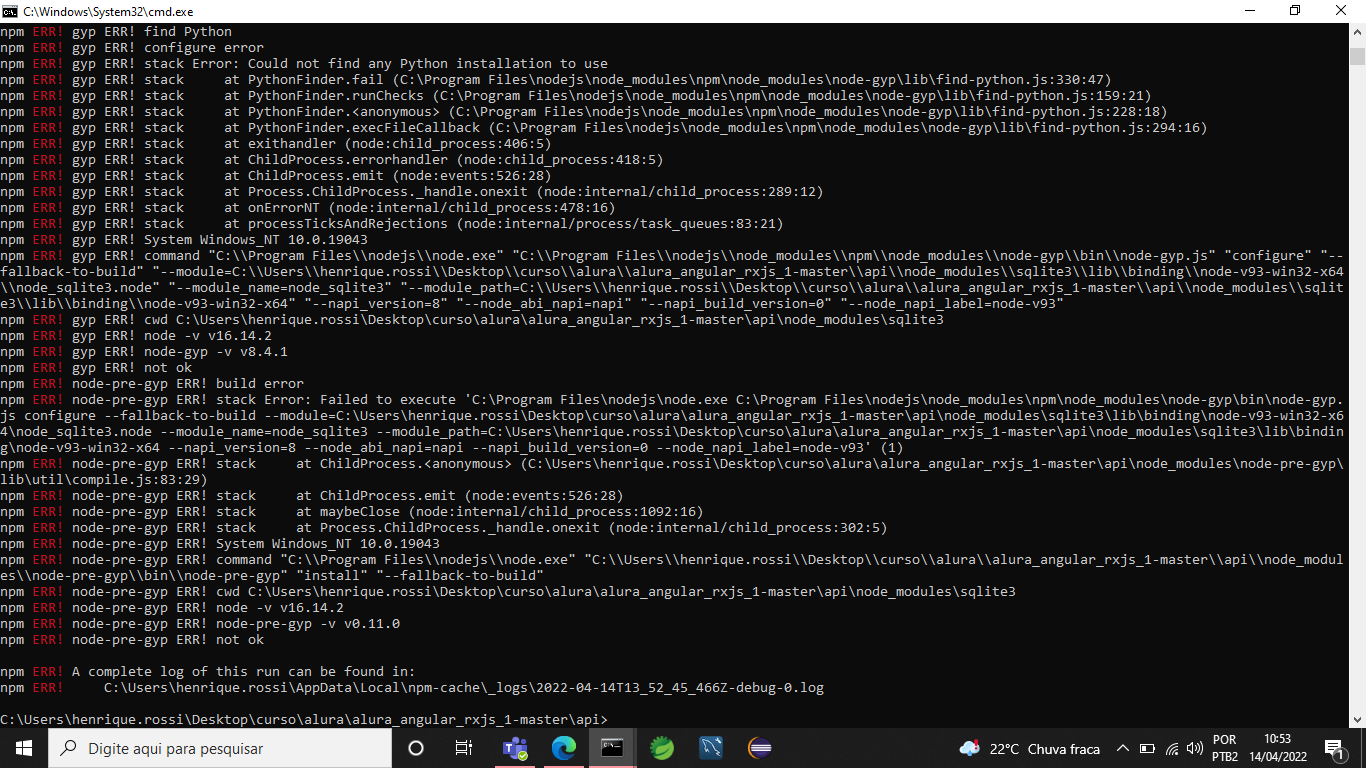This screenshot has width=1366, height=768.
Task: Select the cmd.exe taskbar icon
Action: point(612,748)
